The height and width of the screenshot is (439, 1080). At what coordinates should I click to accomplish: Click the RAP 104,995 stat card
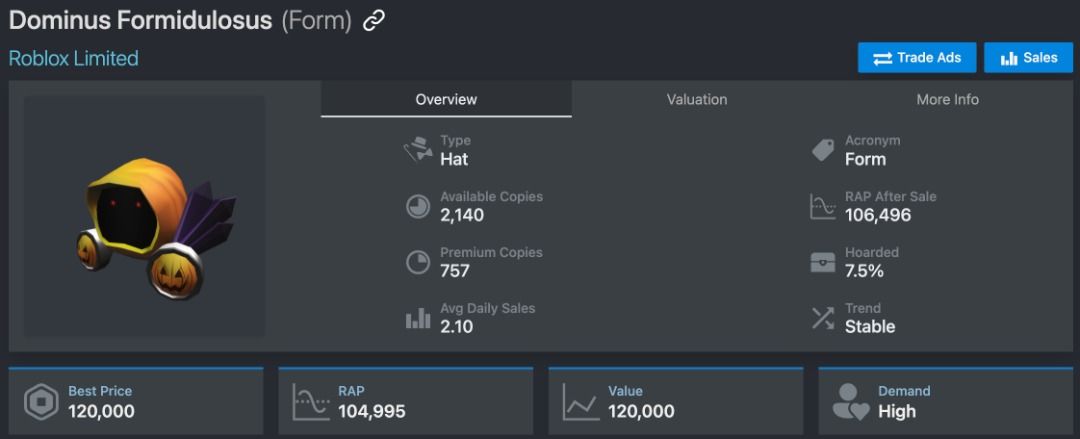(406, 402)
